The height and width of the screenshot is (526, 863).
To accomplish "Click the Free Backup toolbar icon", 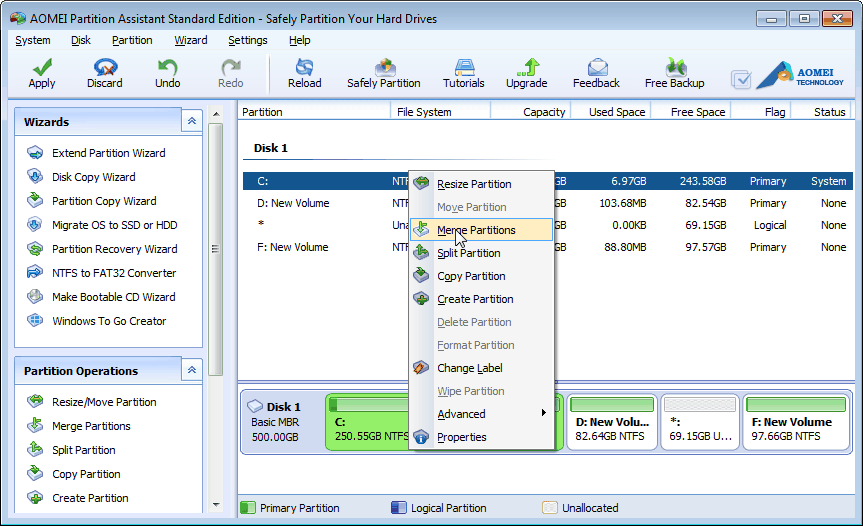I will (675, 68).
